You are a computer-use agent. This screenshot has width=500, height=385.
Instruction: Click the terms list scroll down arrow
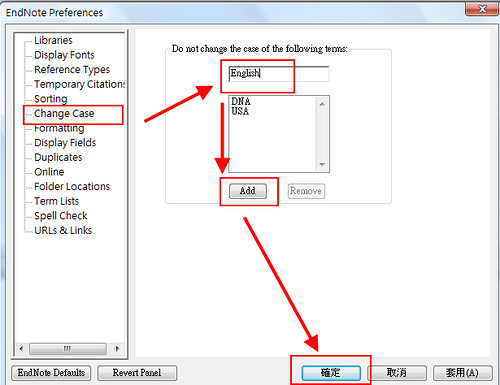point(322,164)
